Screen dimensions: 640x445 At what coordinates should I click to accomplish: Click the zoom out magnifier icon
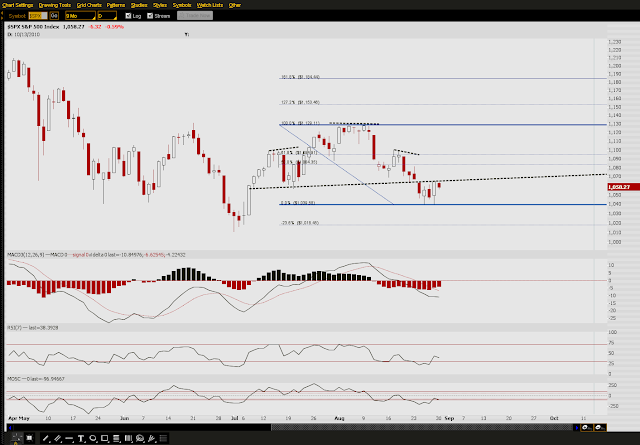(600, 427)
